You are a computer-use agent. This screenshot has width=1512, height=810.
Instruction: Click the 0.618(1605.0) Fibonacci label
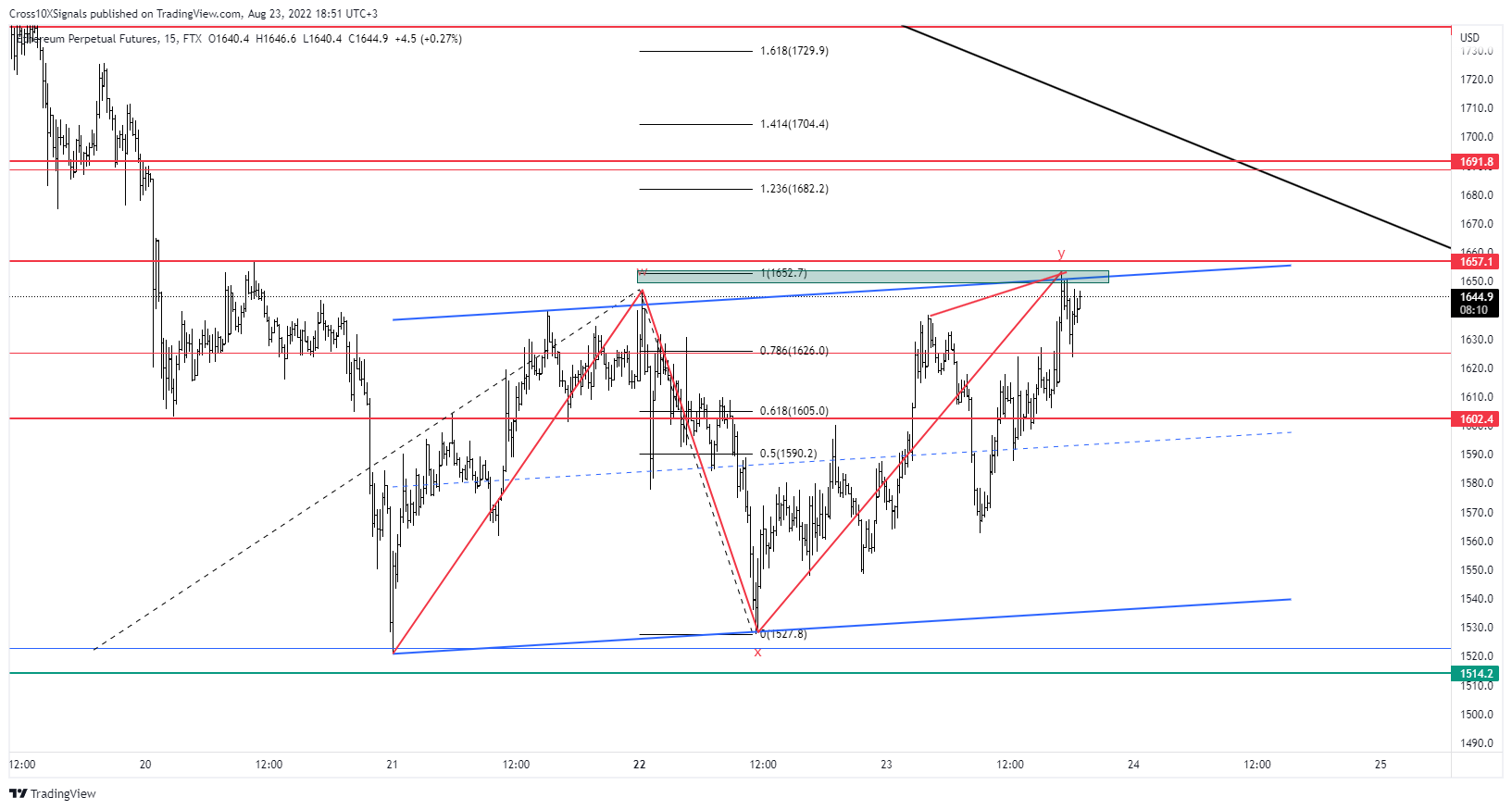[794, 411]
